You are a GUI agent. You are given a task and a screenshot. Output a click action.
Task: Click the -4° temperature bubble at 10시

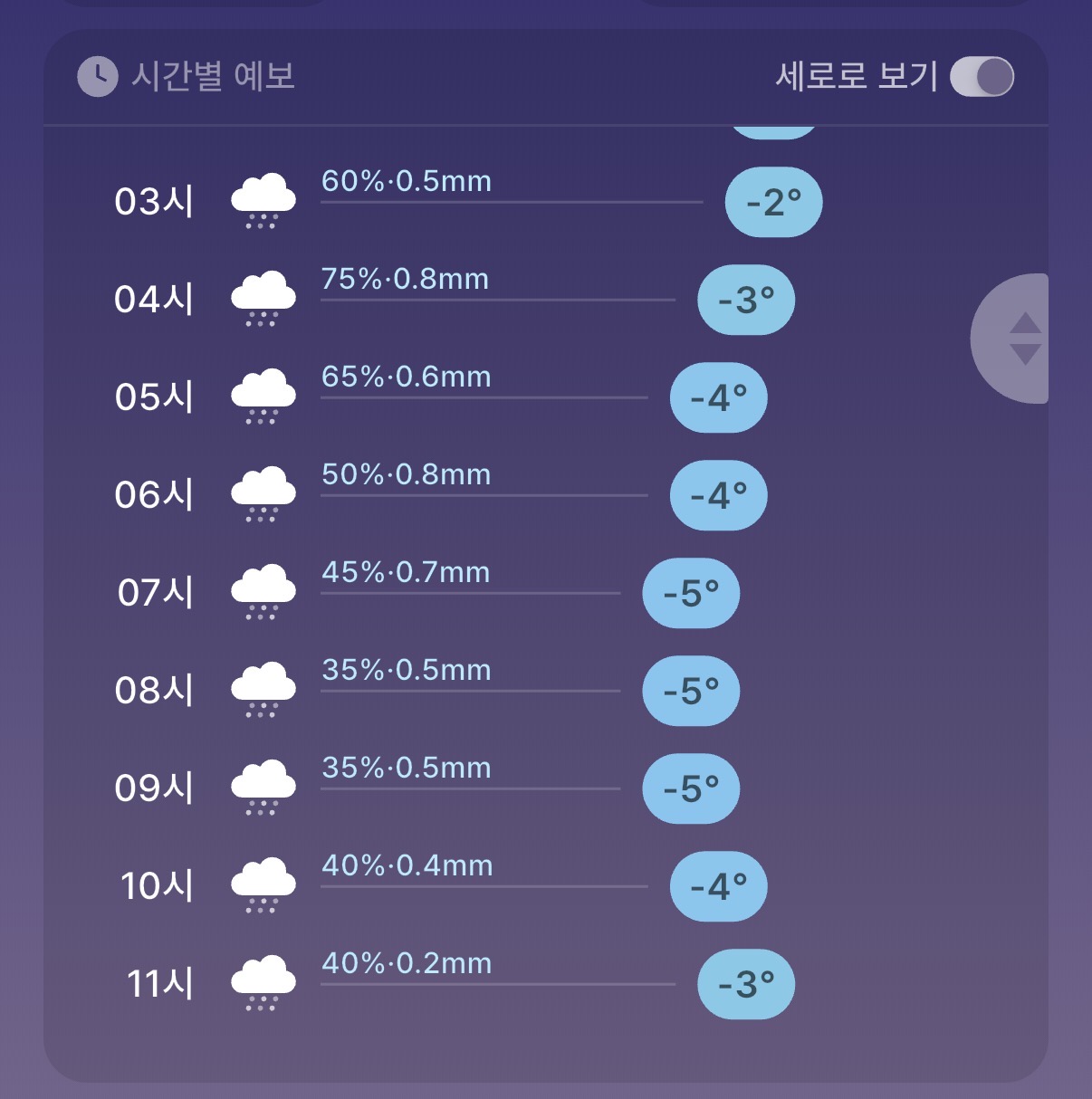coord(719,886)
